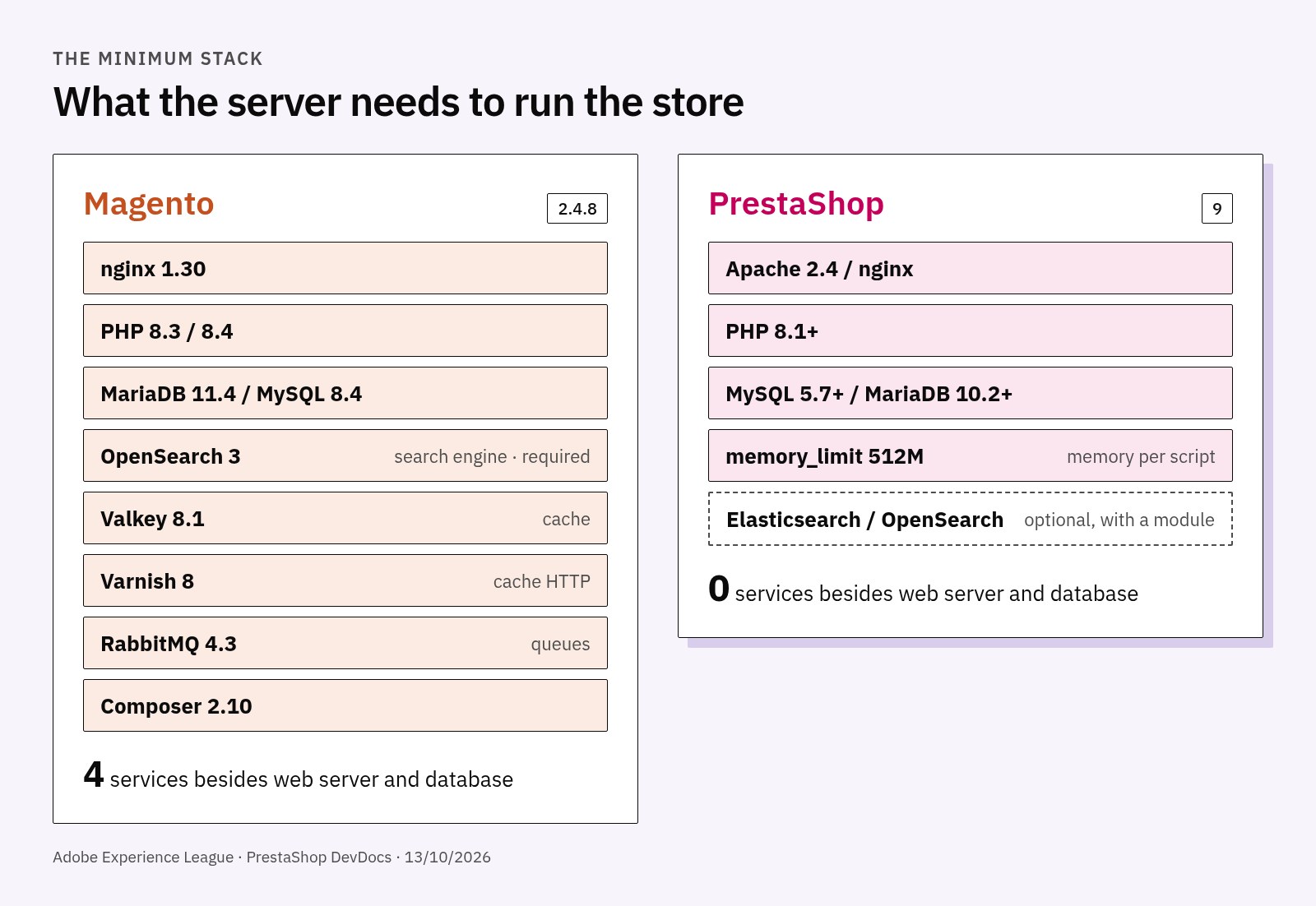Viewport: 1316px width, 906px height.
Task: Click Magento's "4 services besides web server" summary
Action: point(299,775)
